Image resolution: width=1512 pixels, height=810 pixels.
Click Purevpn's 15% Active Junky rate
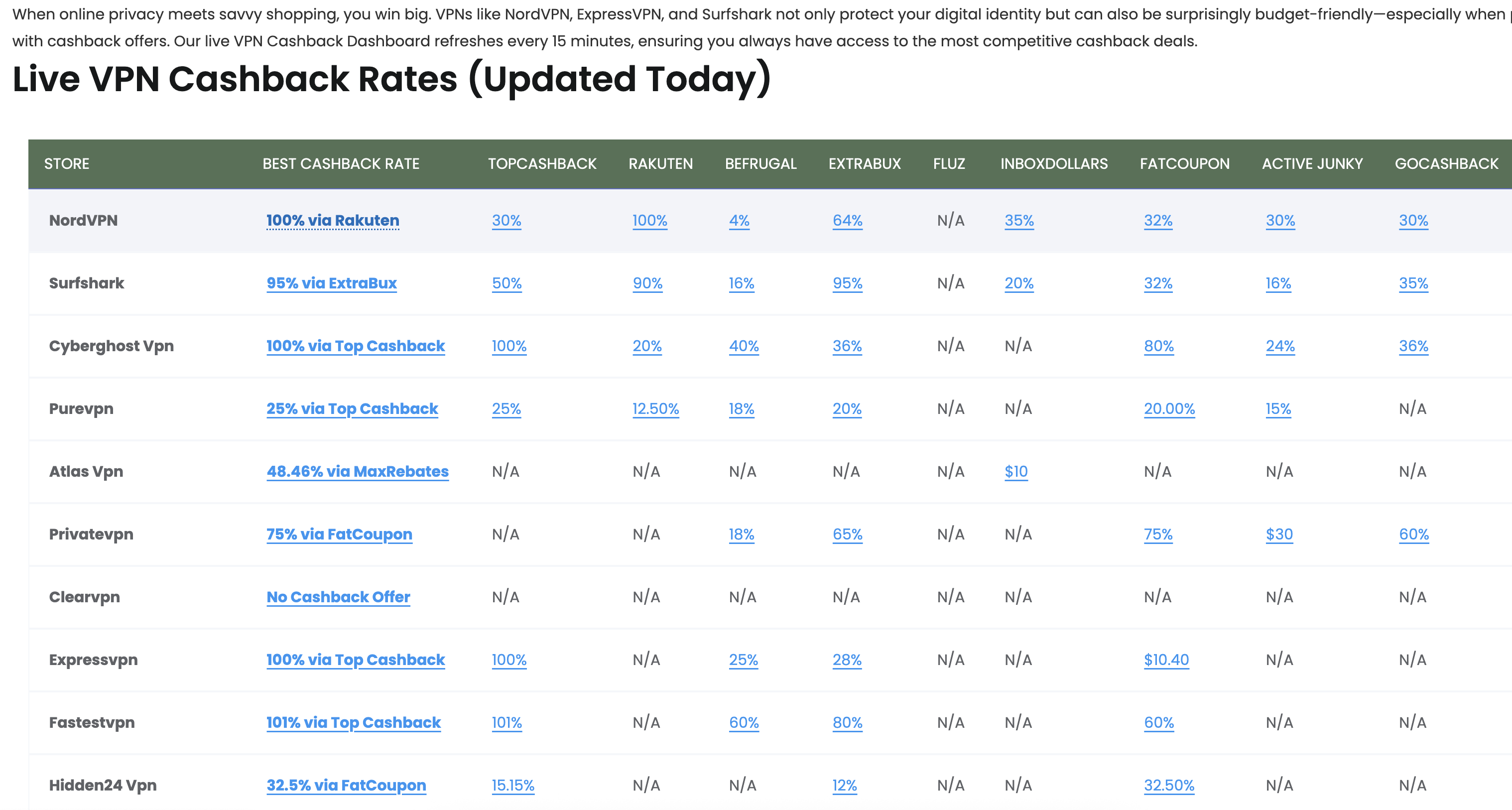coord(1278,409)
